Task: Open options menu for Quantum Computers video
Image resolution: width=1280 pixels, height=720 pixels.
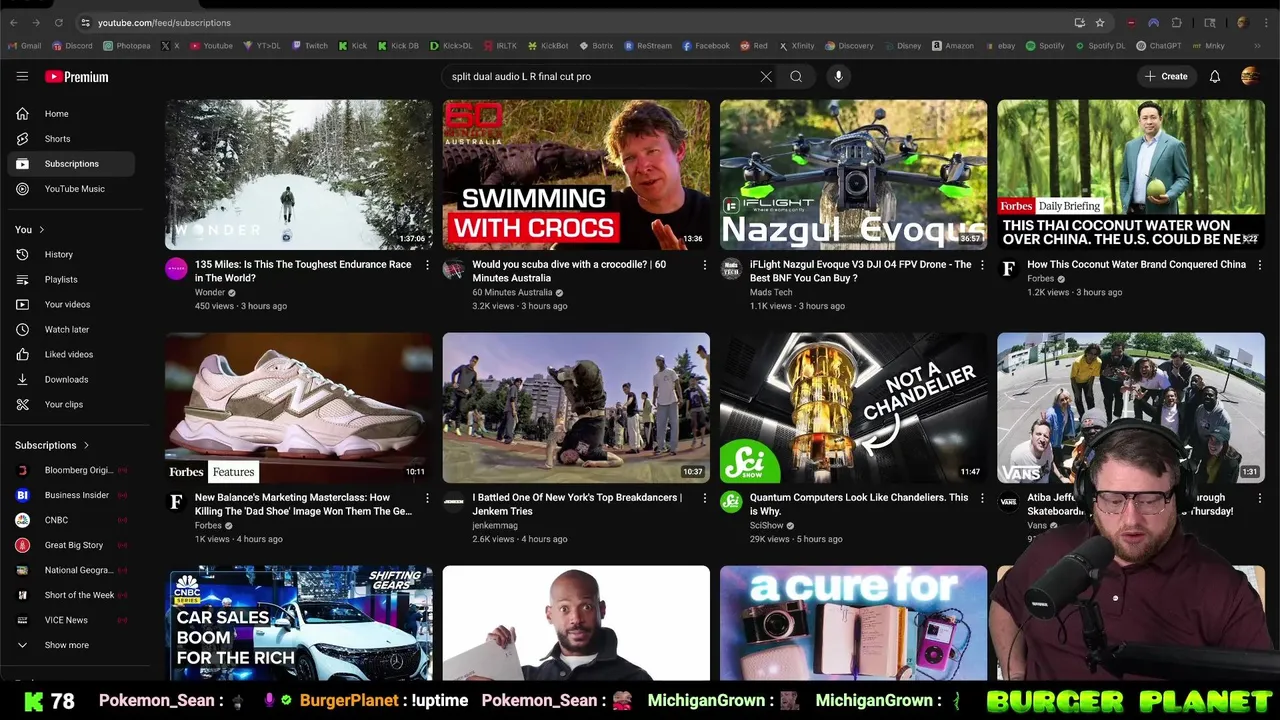Action: [982, 498]
